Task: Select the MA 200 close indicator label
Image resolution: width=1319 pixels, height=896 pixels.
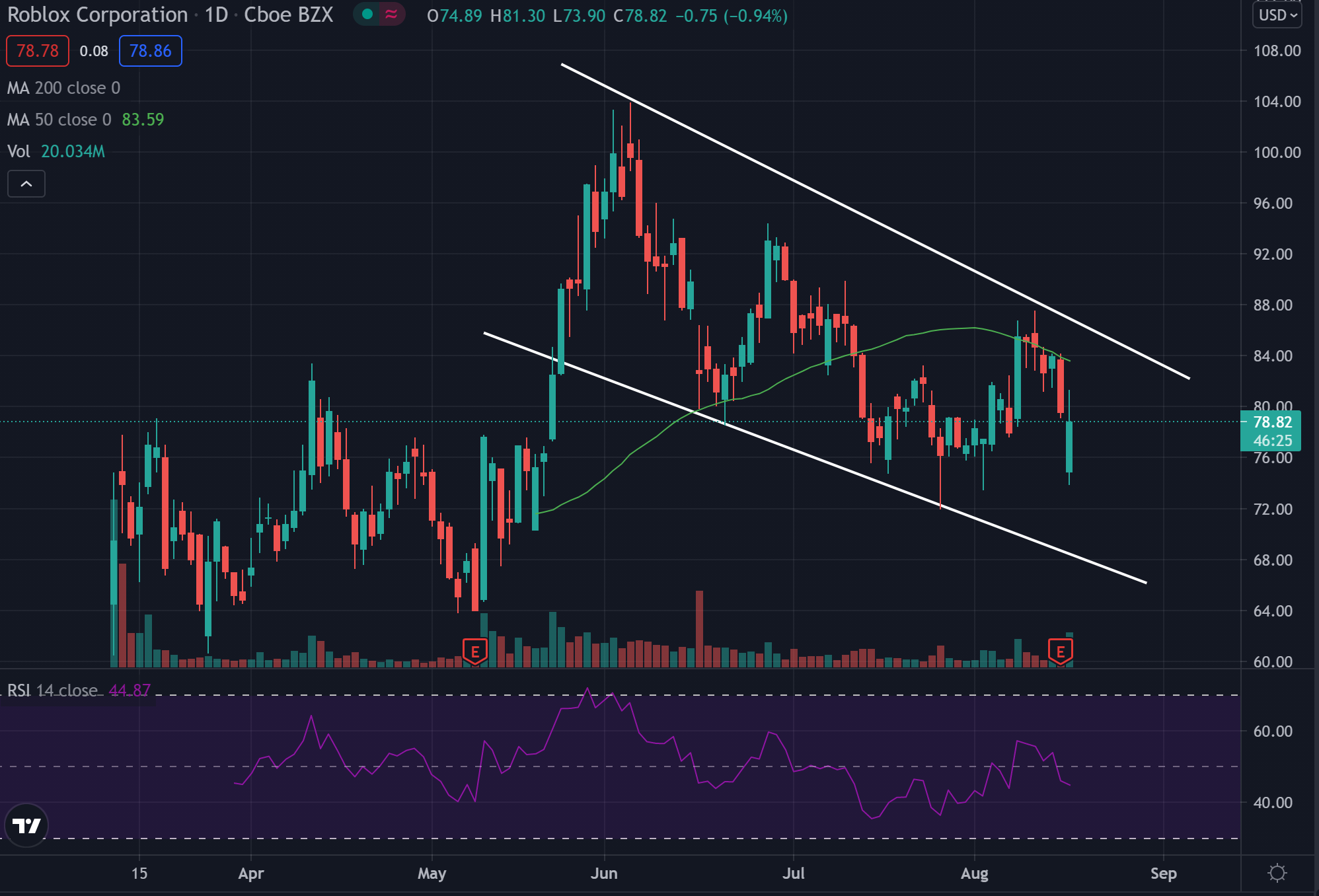Action: tap(63, 88)
